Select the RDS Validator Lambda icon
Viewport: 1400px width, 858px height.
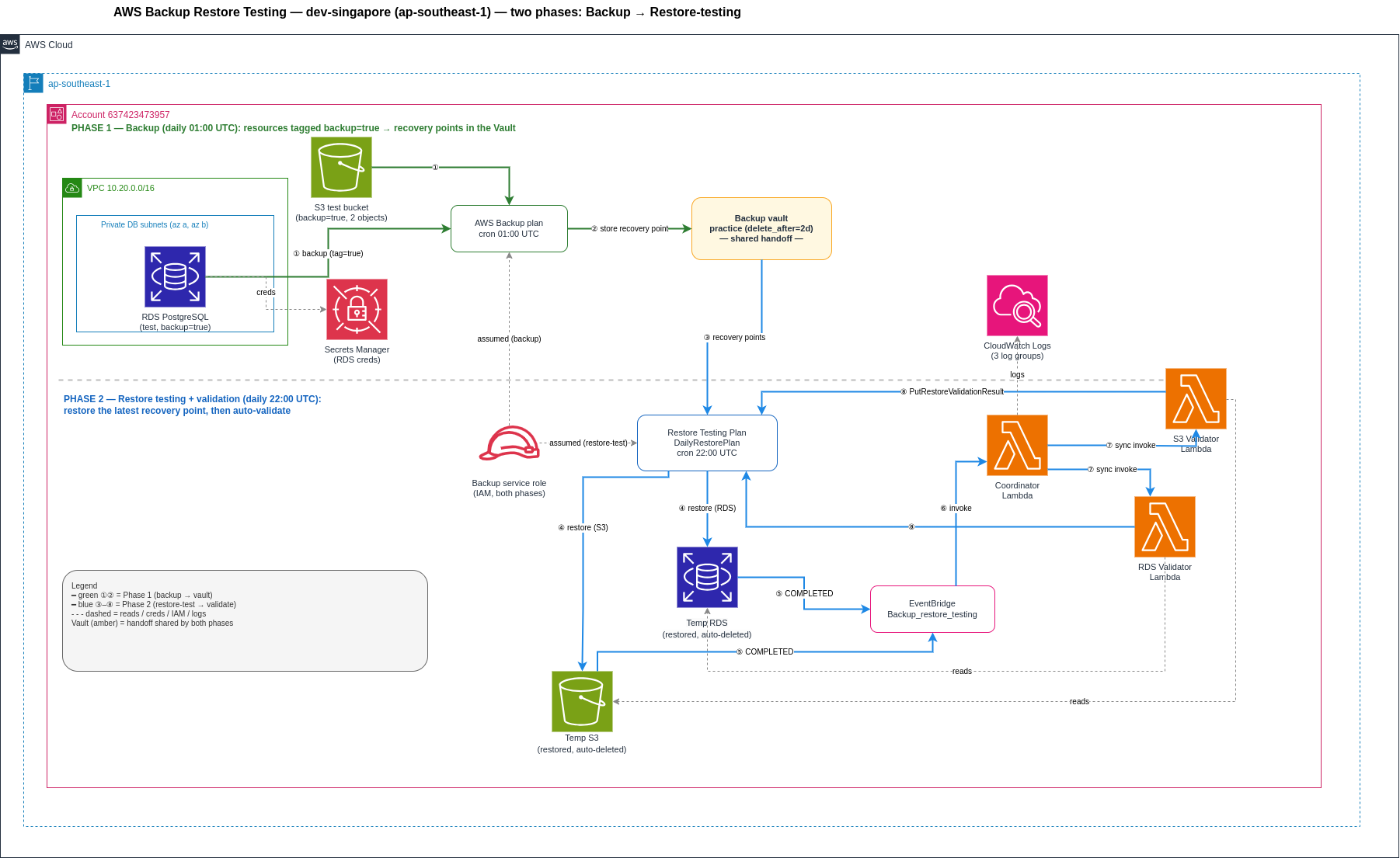1165,526
